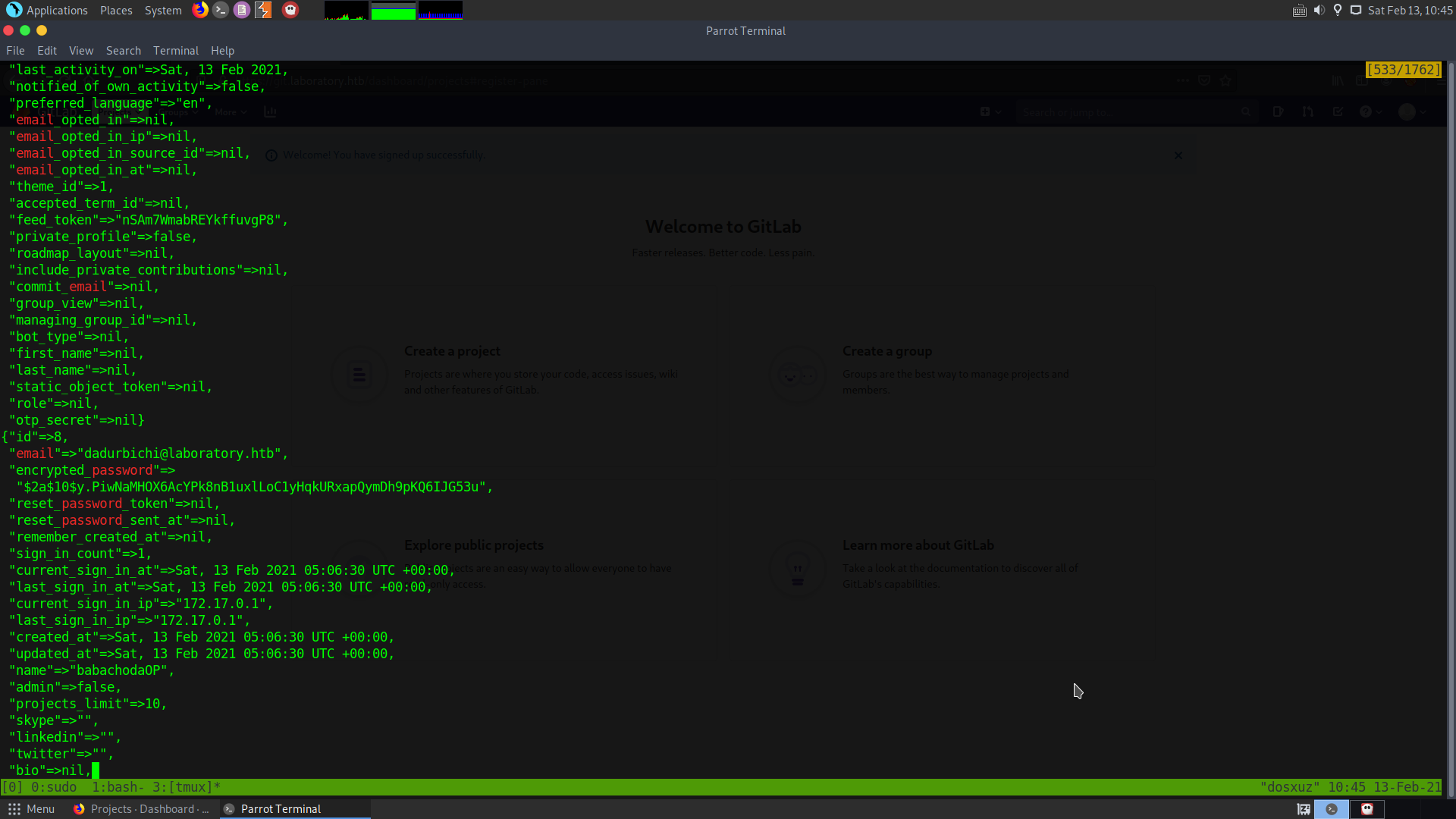
Task: Click the lightbulb tray icon
Action: tap(1338, 10)
